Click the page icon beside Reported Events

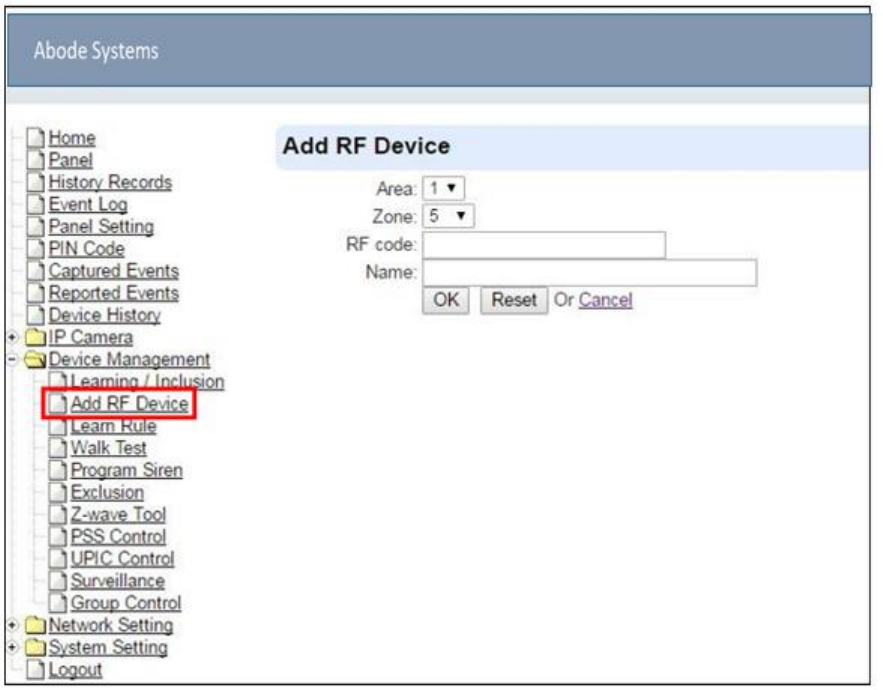(36, 293)
